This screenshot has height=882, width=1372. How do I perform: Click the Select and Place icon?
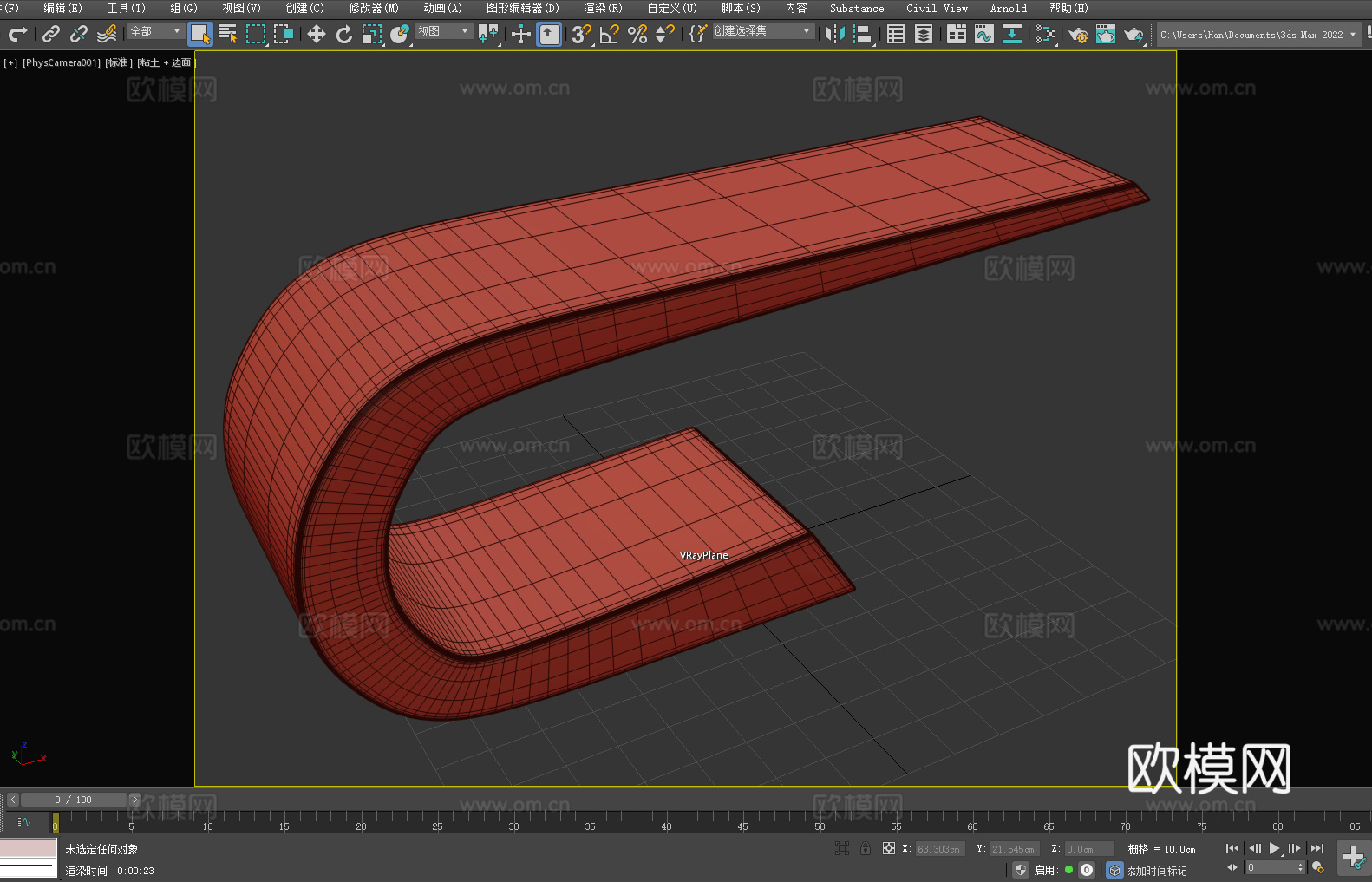[400, 34]
